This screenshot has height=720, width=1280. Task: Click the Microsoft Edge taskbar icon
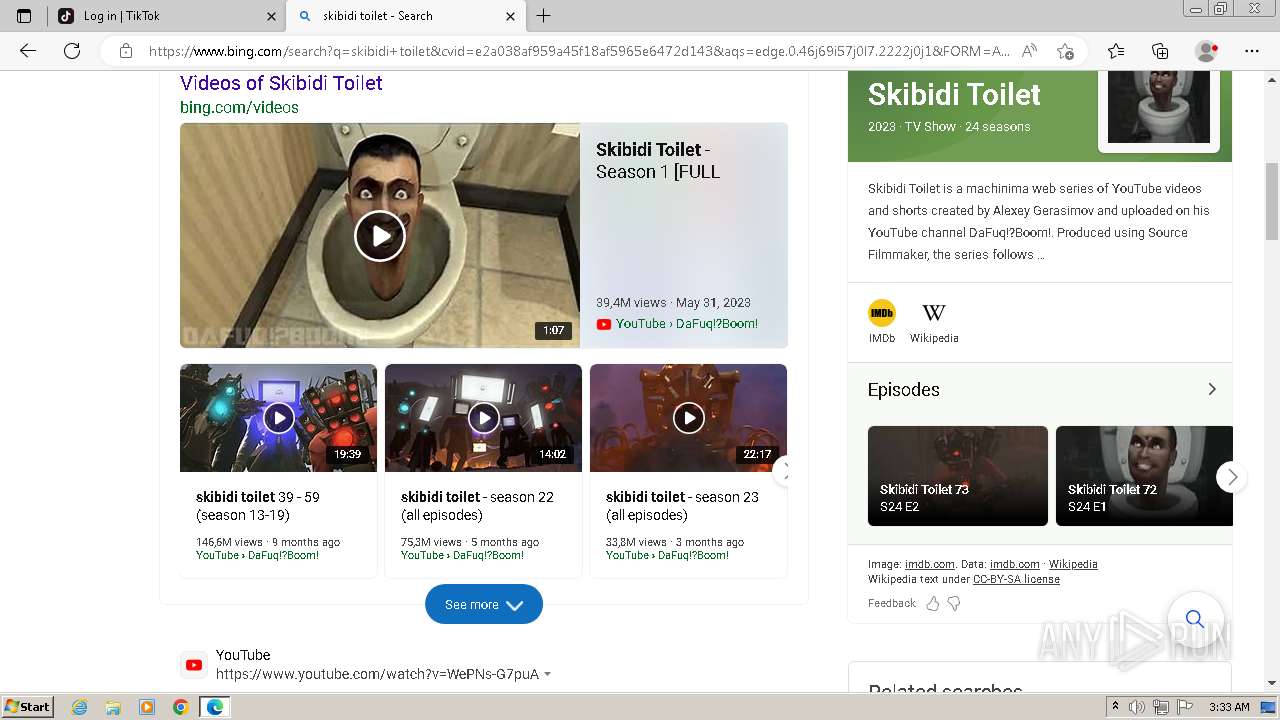215,707
